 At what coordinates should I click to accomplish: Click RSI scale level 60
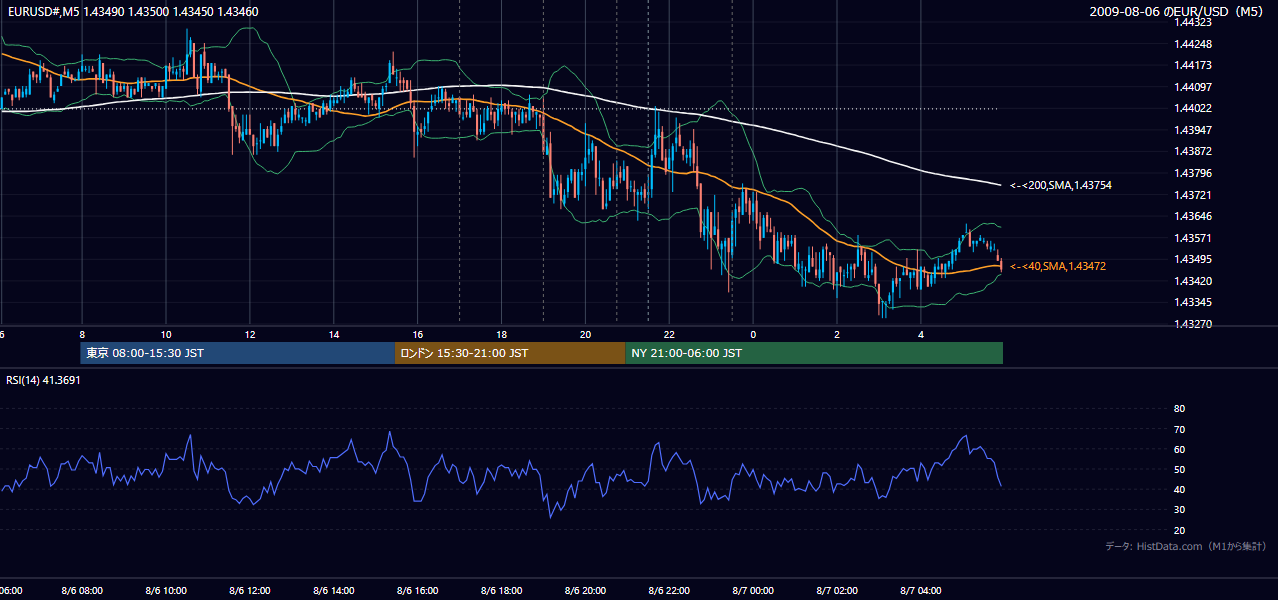[1179, 449]
